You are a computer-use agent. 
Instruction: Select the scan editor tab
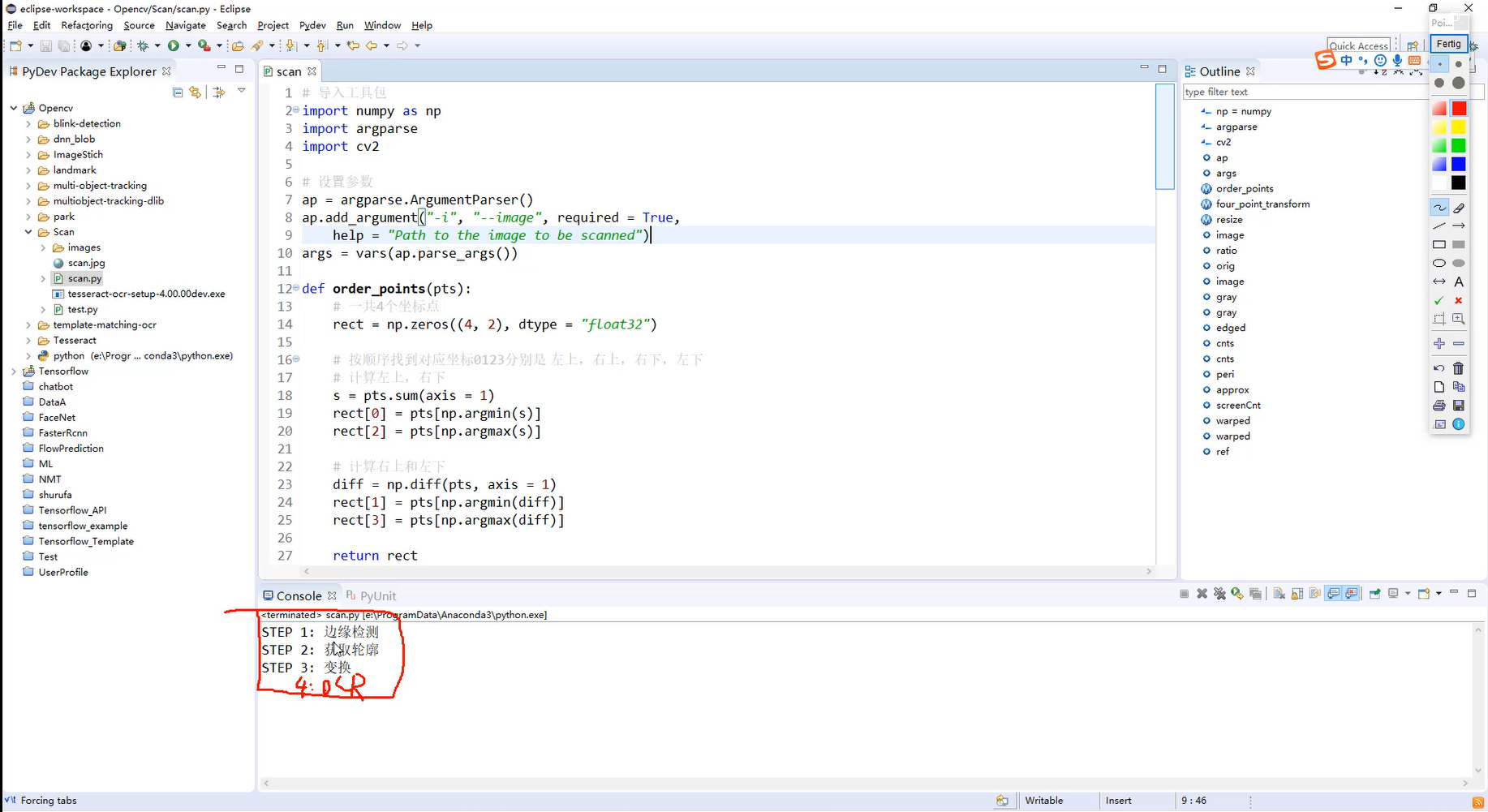pyautogui.click(x=289, y=71)
